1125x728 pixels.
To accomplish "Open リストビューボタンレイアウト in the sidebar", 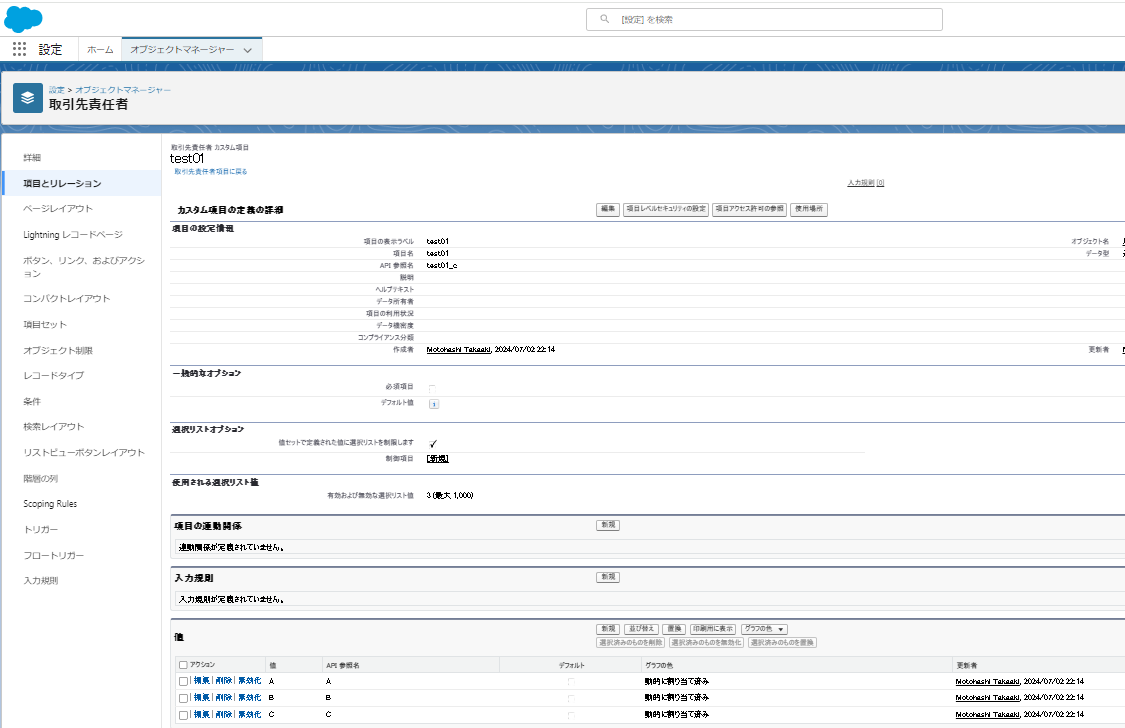I will (x=84, y=452).
